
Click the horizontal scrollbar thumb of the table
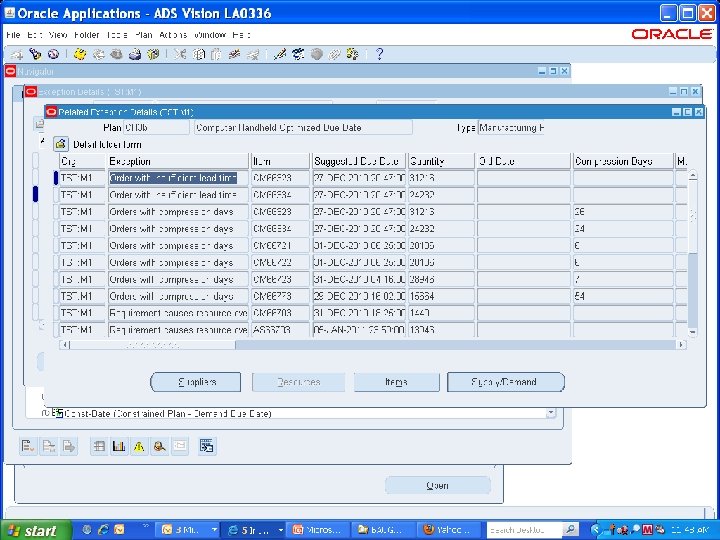click(152, 344)
